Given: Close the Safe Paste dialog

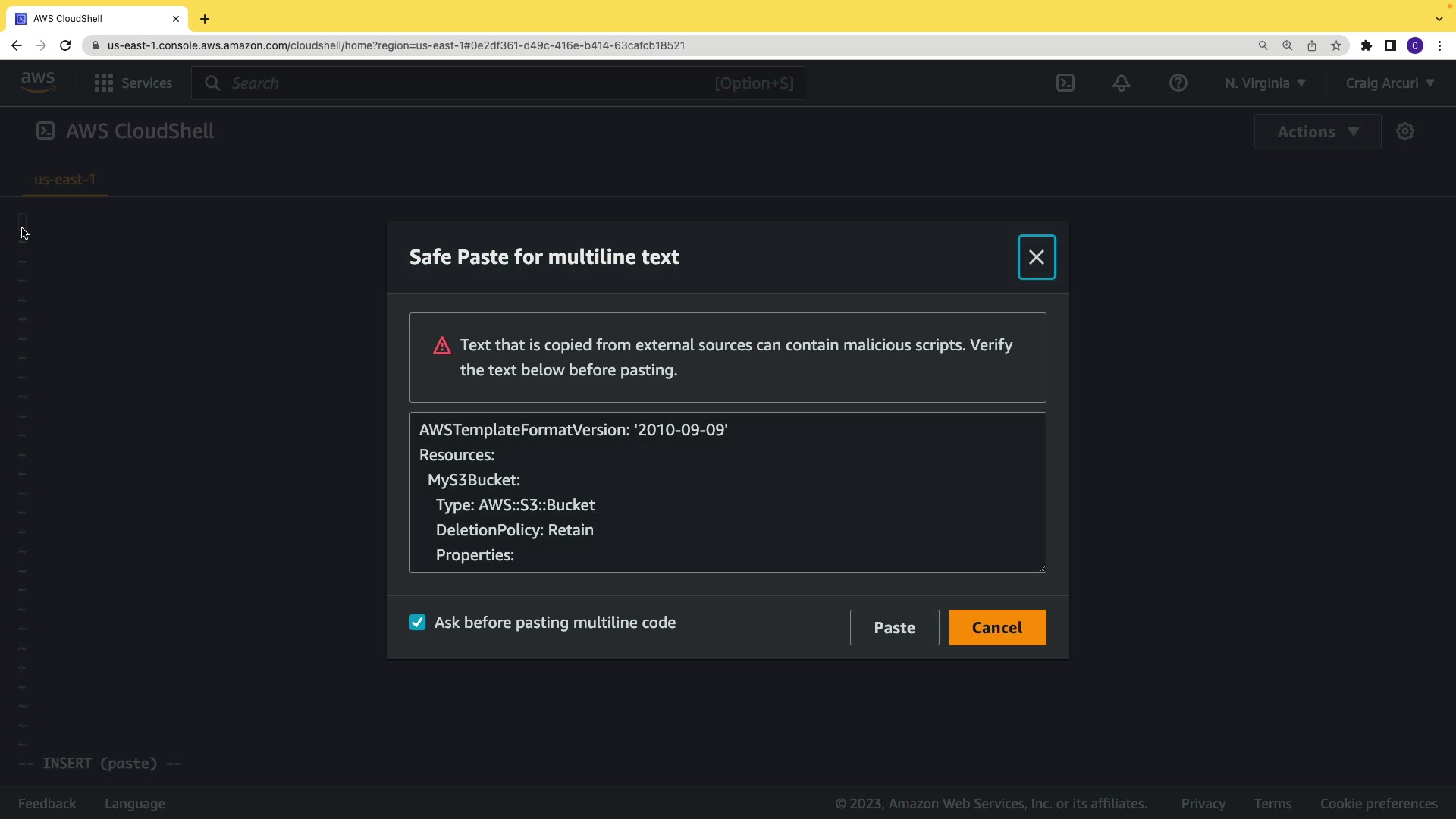Looking at the screenshot, I should (1036, 257).
